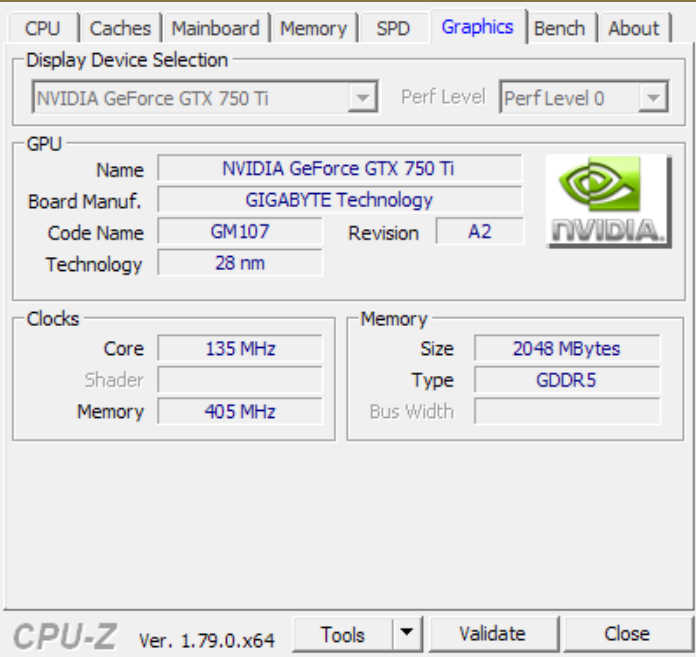The width and height of the screenshot is (696, 657).
Task: Go to the Mainboard tab
Action: (216, 28)
